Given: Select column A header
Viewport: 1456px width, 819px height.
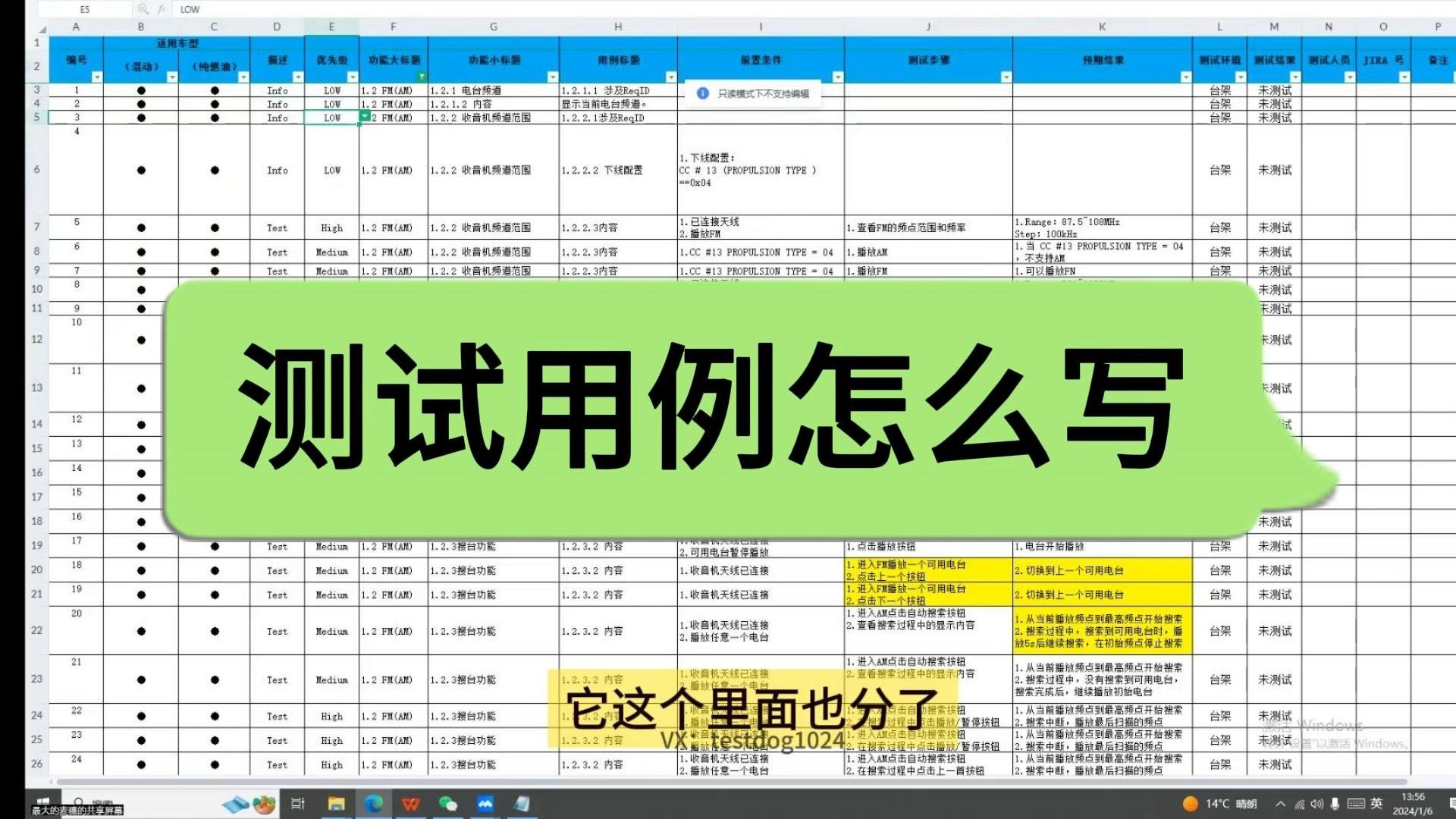Looking at the screenshot, I should tap(76, 27).
